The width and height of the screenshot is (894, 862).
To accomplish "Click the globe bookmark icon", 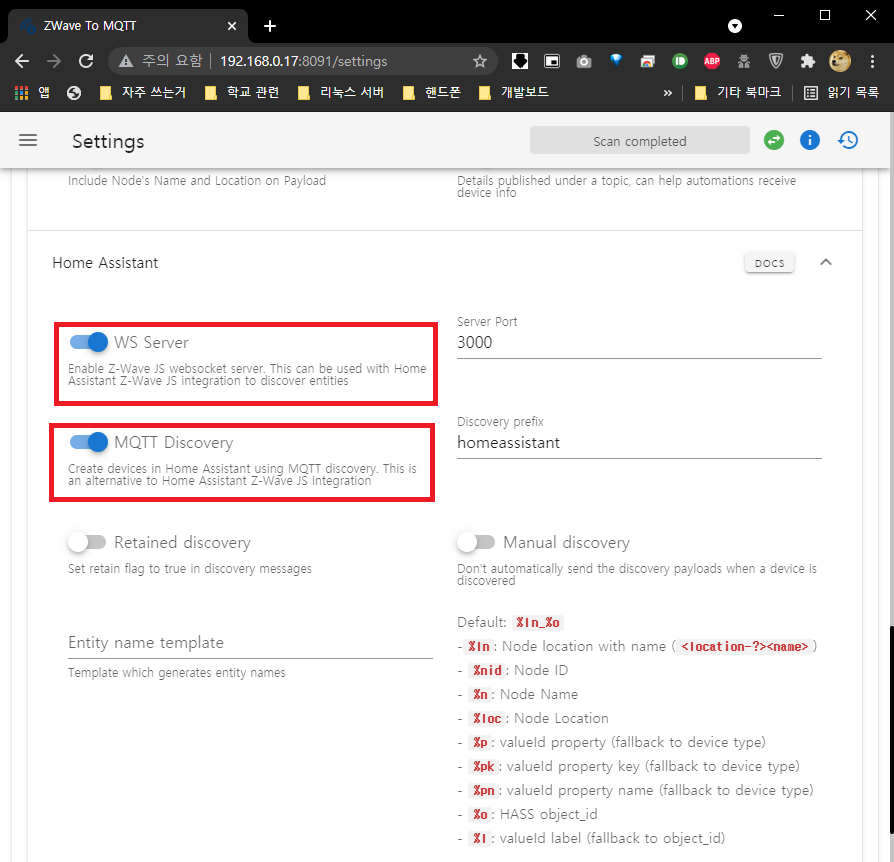I will click(74, 93).
